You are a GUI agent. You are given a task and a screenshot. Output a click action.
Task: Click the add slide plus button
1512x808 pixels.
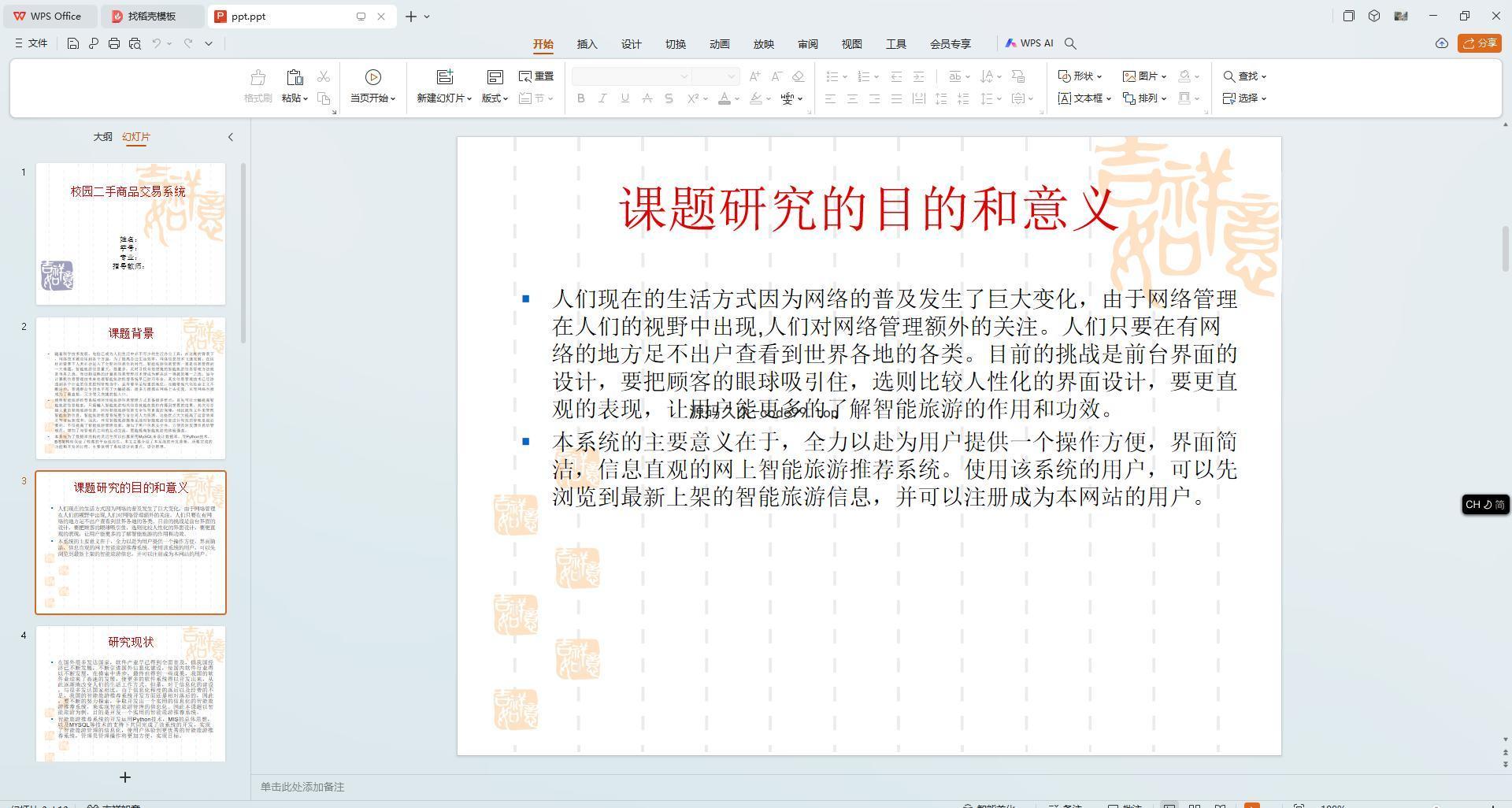coord(125,777)
